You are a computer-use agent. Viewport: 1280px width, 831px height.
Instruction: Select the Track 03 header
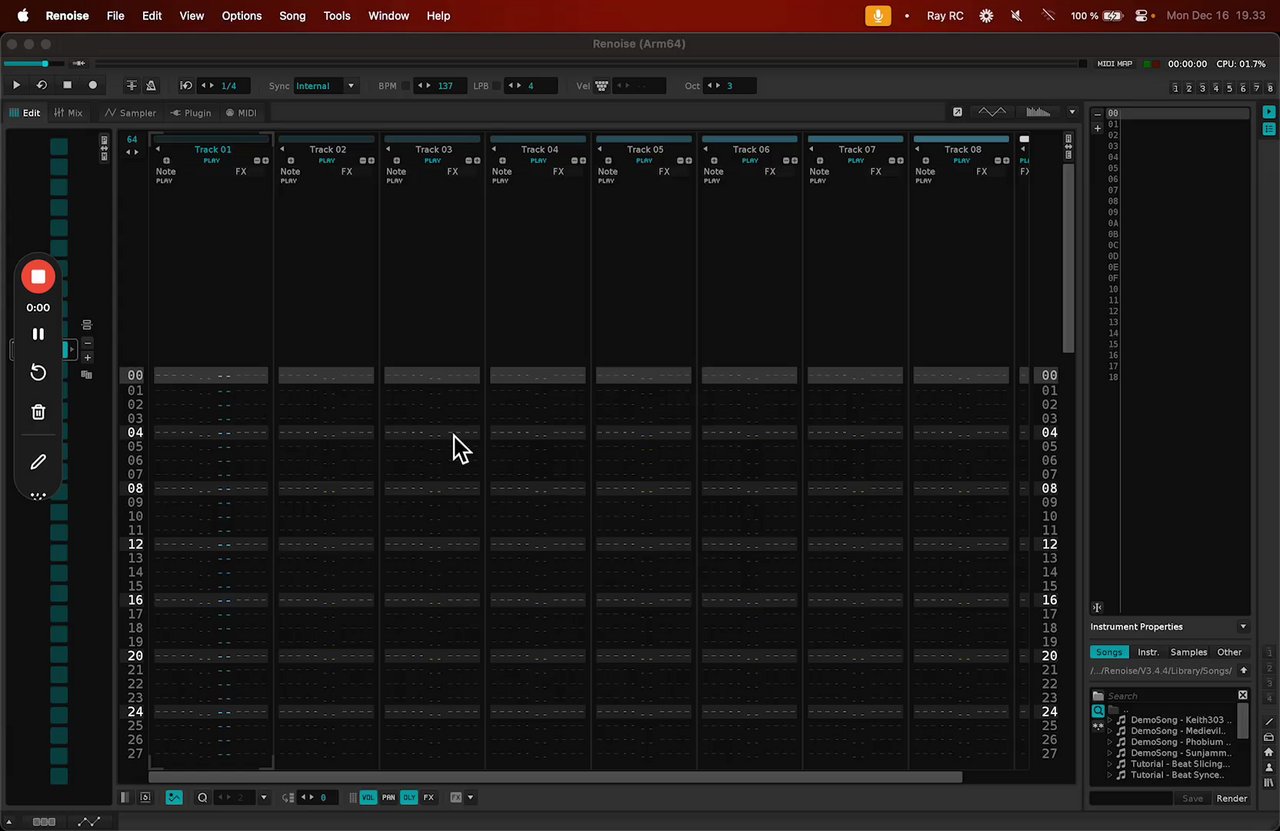click(434, 150)
